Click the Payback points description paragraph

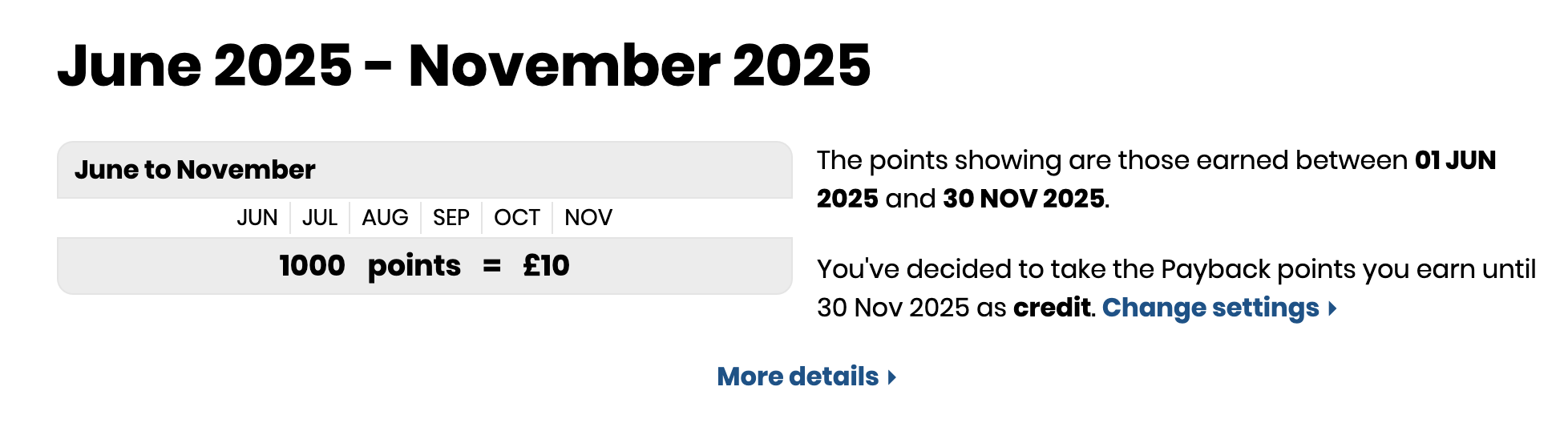tap(1177, 288)
